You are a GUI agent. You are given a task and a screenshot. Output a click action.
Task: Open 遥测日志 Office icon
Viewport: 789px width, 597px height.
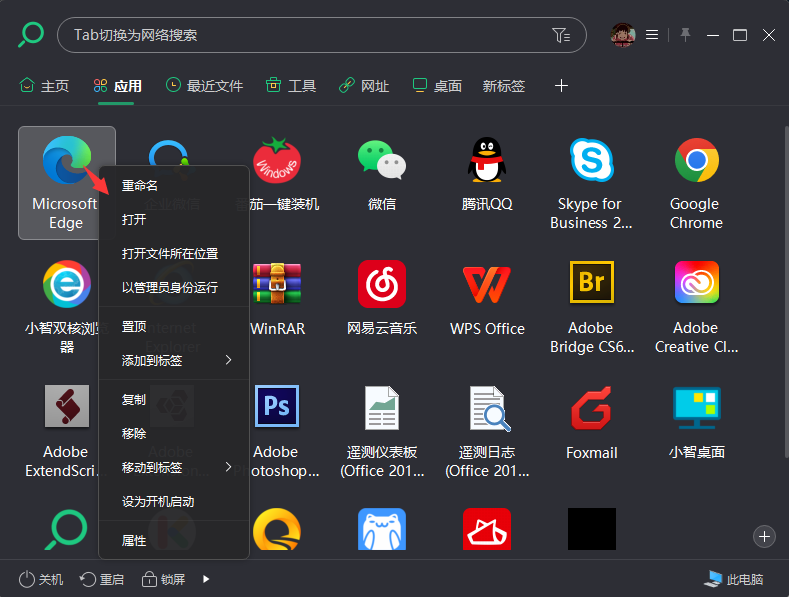pos(490,409)
